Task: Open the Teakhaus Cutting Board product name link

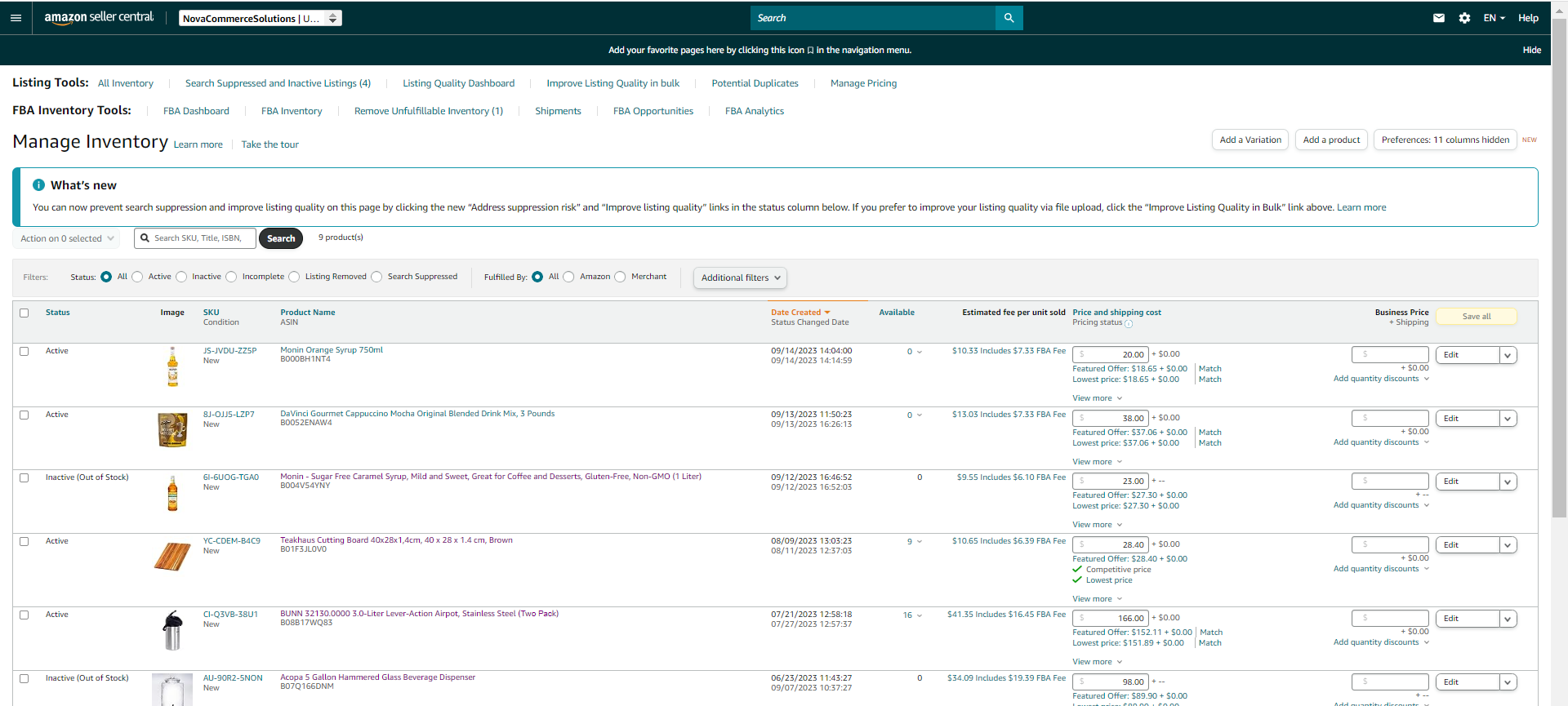Action: pos(396,540)
